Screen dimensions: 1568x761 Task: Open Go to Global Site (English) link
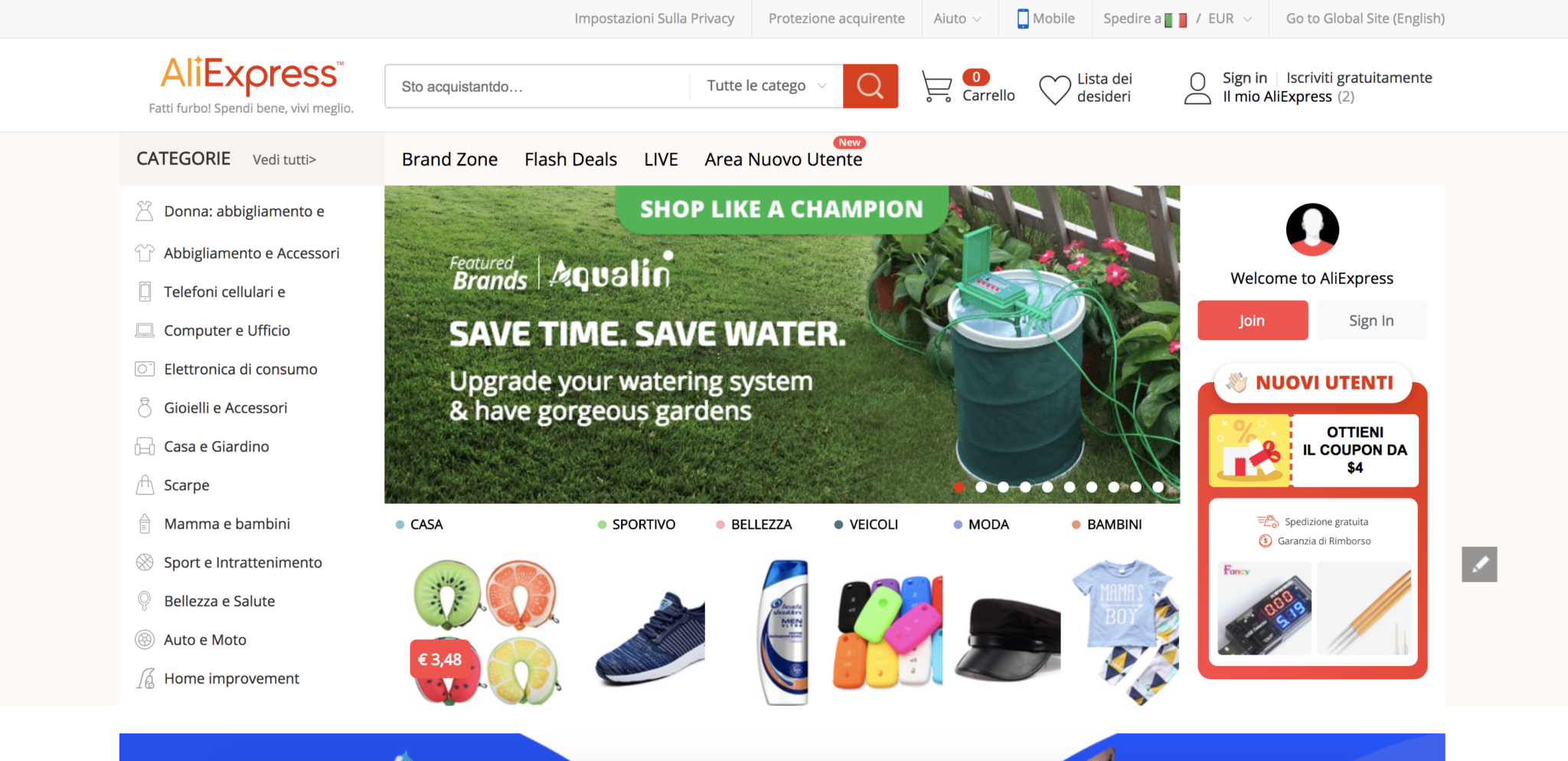(x=1365, y=18)
